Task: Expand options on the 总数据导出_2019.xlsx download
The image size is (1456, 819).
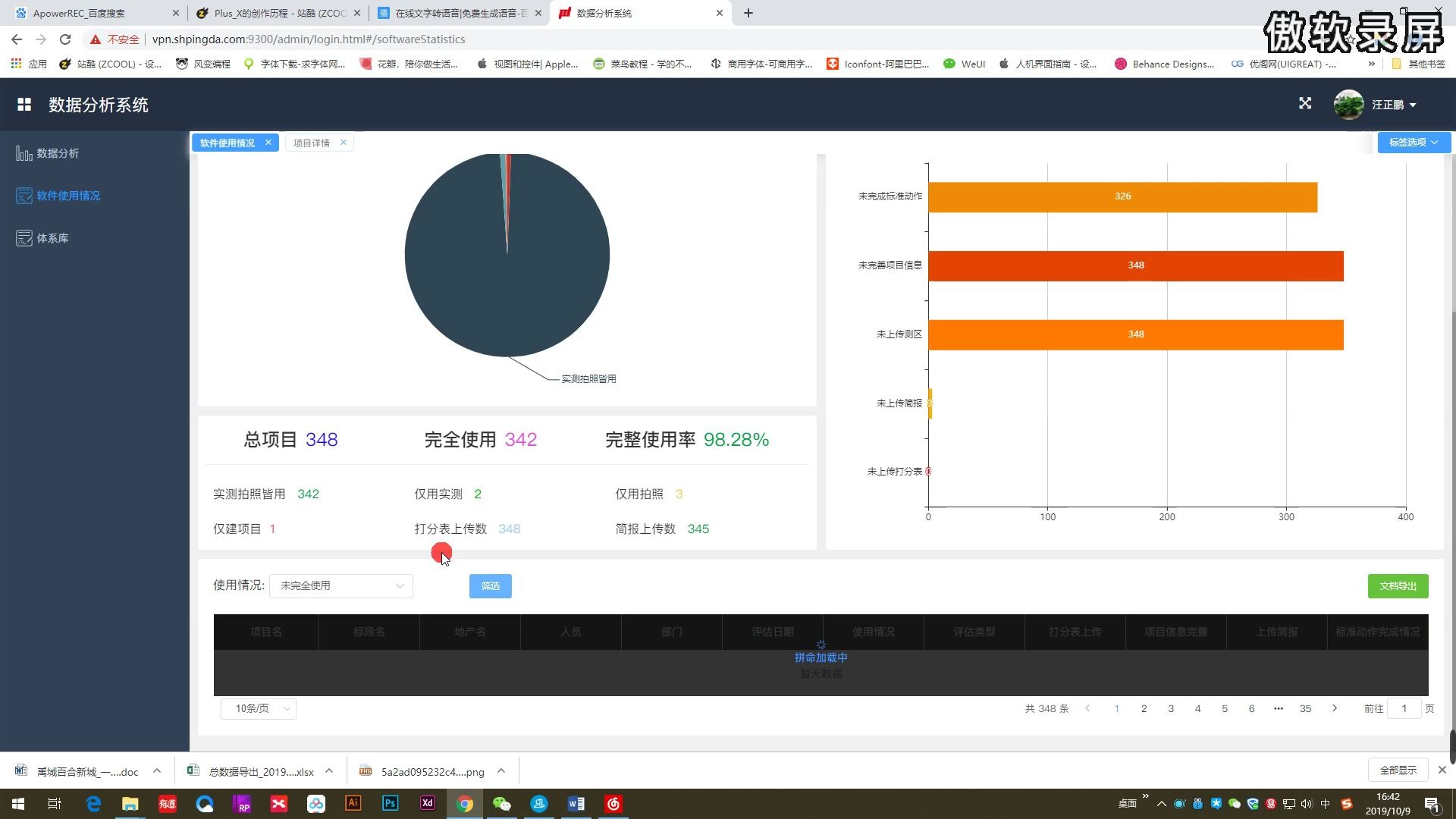Action: pos(329,770)
